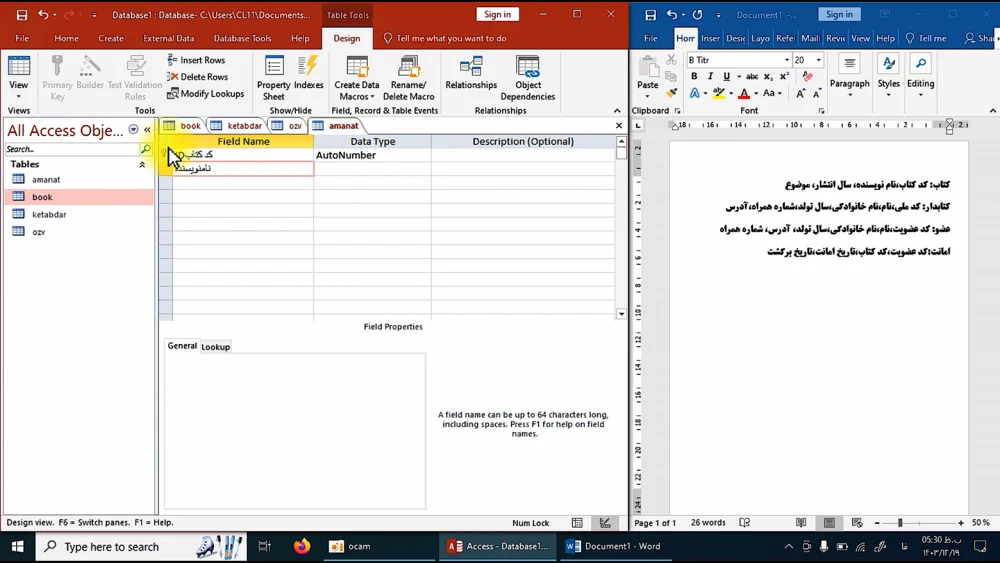Image resolution: width=1000 pixels, height=563 pixels.
Task: Click the AutoNumber data type cell
Action: pyautogui.click(x=372, y=155)
